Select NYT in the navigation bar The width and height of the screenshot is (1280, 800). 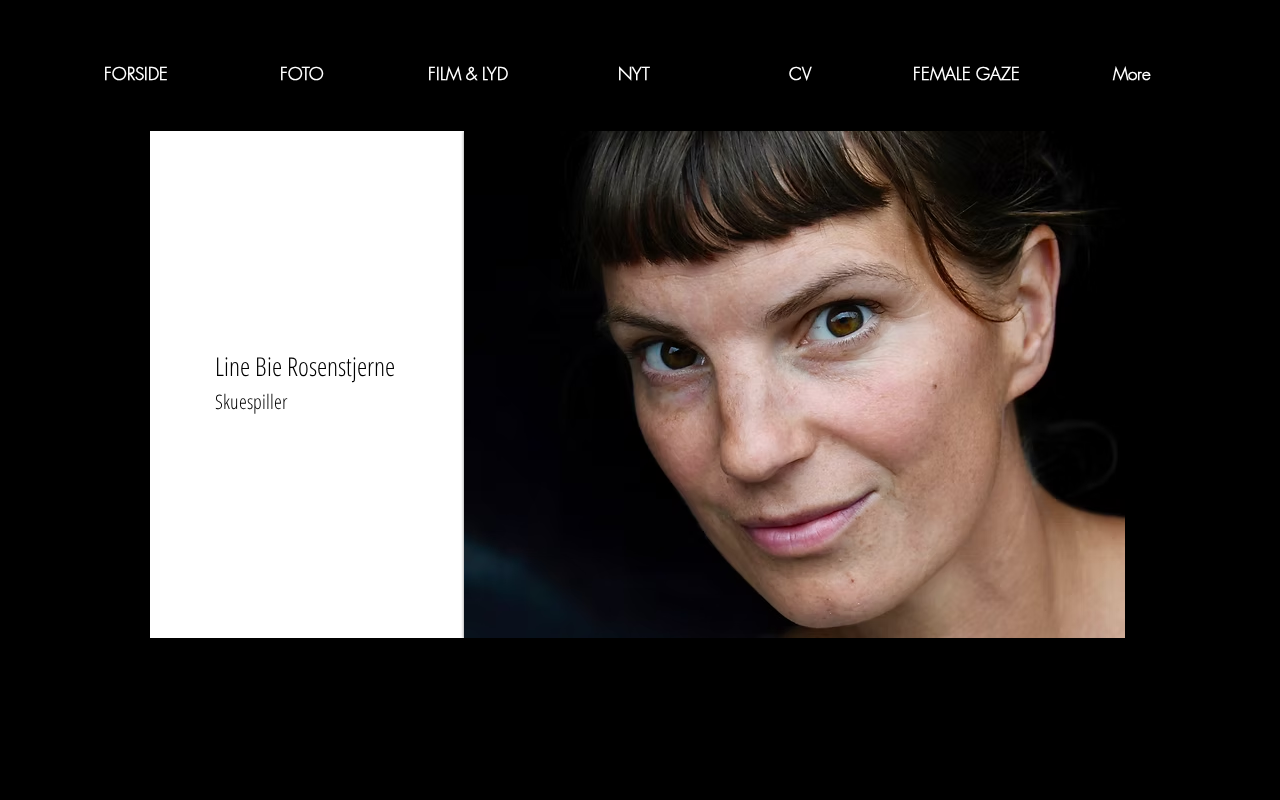click(633, 74)
